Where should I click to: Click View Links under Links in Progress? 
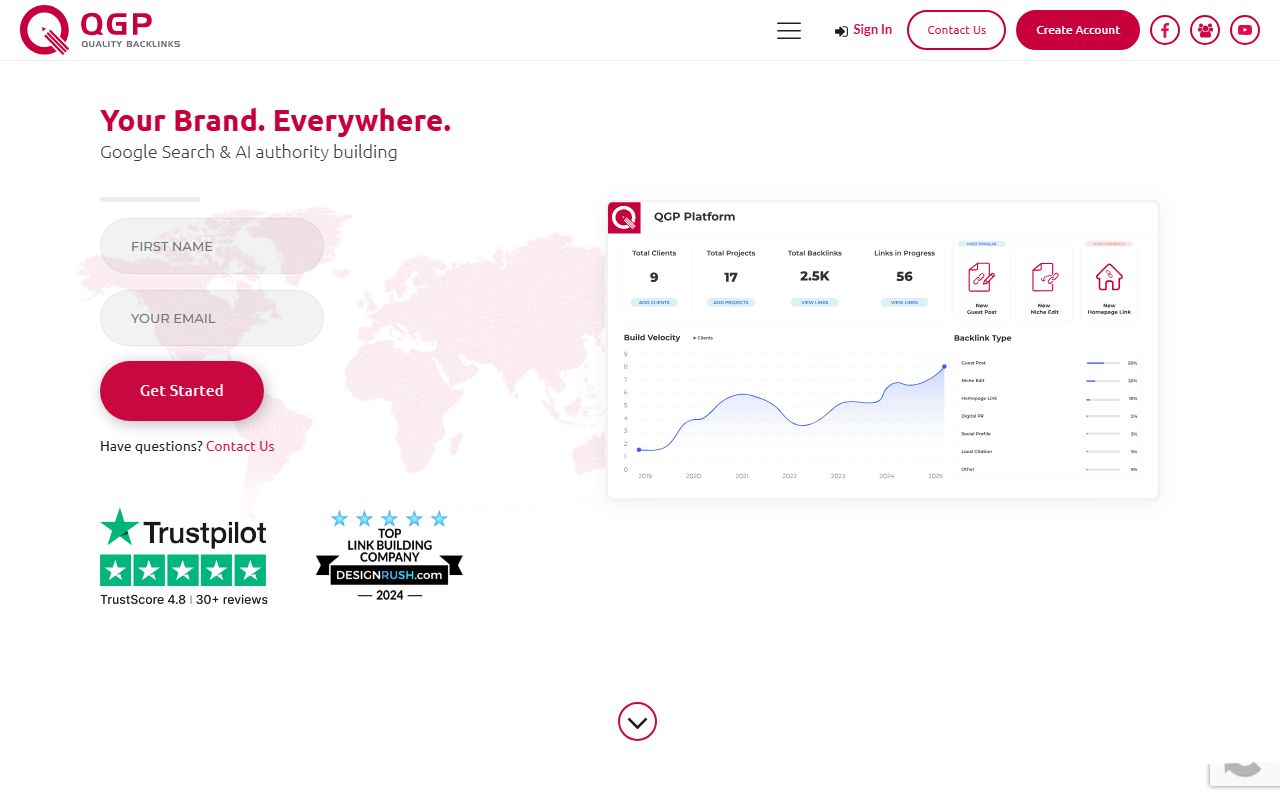click(904, 302)
